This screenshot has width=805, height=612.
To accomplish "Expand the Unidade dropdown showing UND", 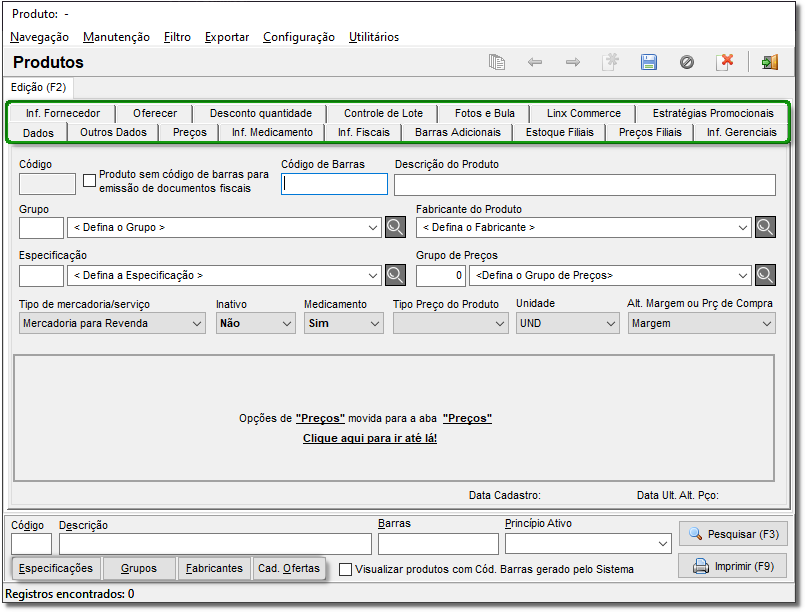I will pos(567,323).
